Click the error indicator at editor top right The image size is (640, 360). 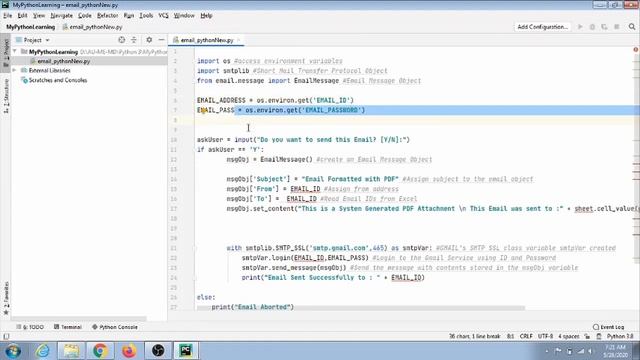click(x=636, y=50)
